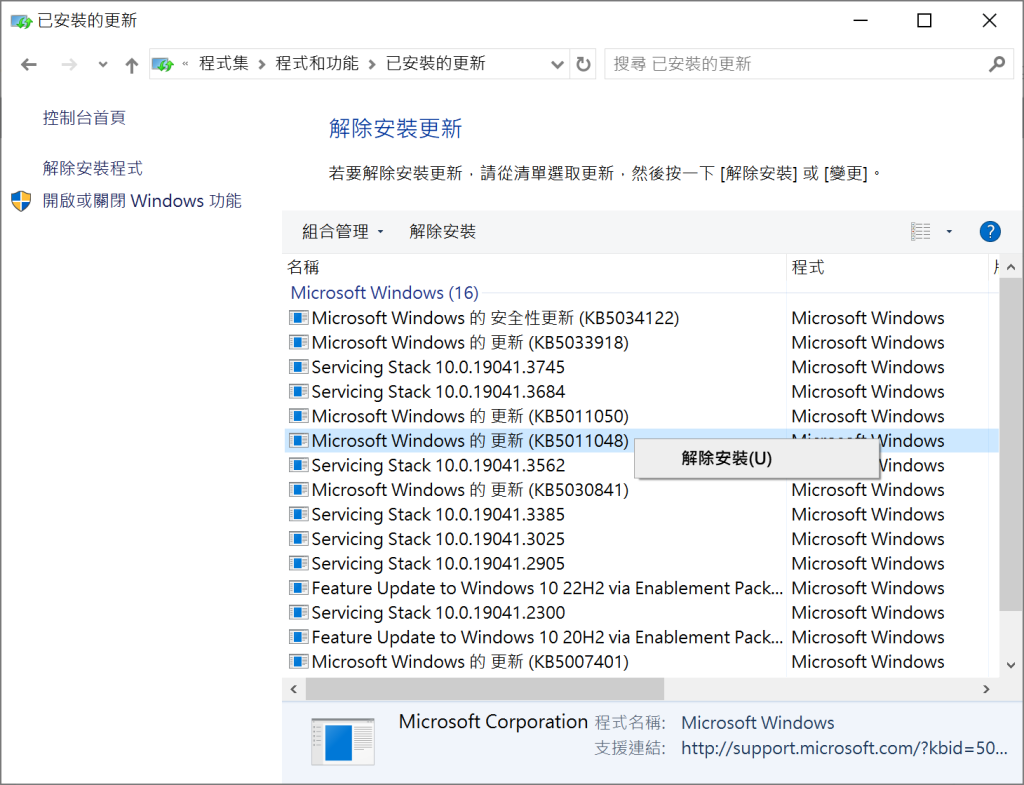Refresh the installed updates list
Viewport: 1024px width, 785px height.
coord(583,64)
